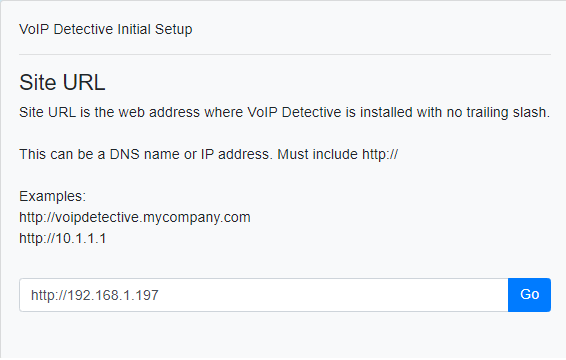The height and width of the screenshot is (360, 566).
Task: Click the sentence about no trailing slash
Action: pyautogui.click(x=284, y=112)
